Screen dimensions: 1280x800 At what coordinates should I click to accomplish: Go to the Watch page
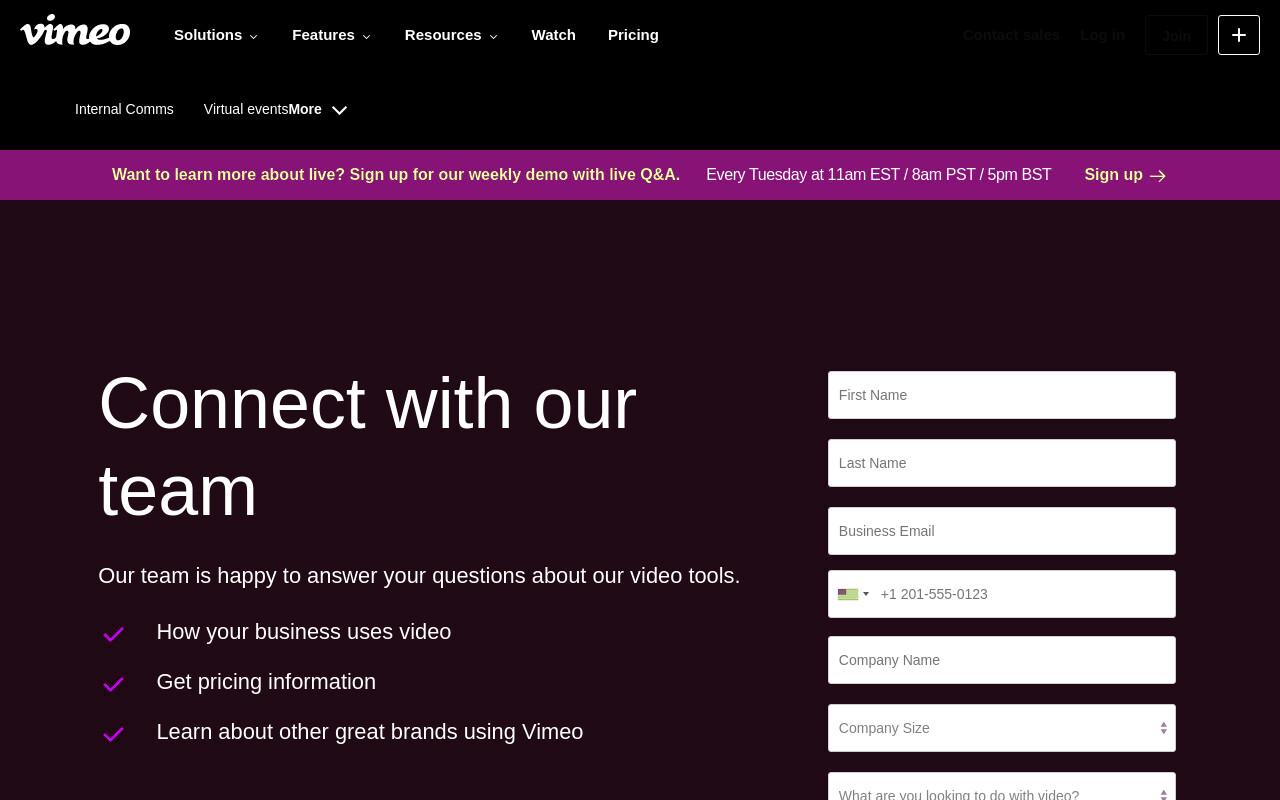point(553,35)
